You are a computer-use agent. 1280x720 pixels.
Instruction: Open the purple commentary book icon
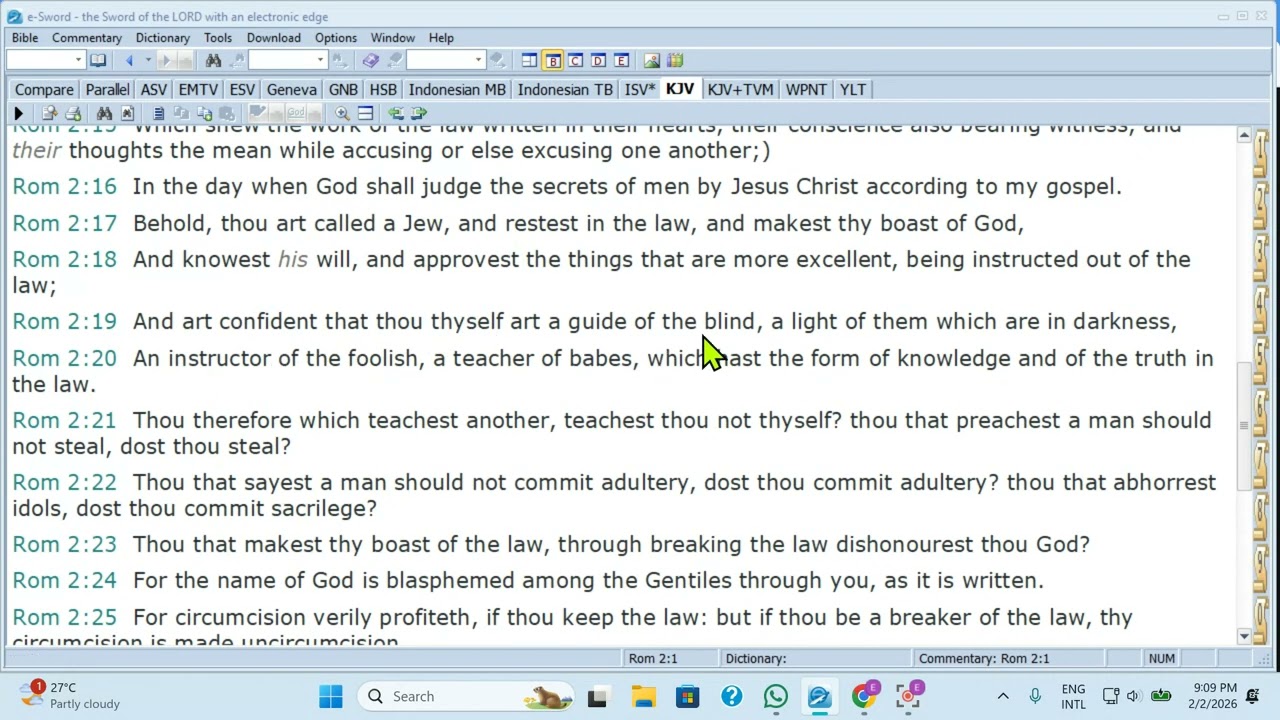371,61
